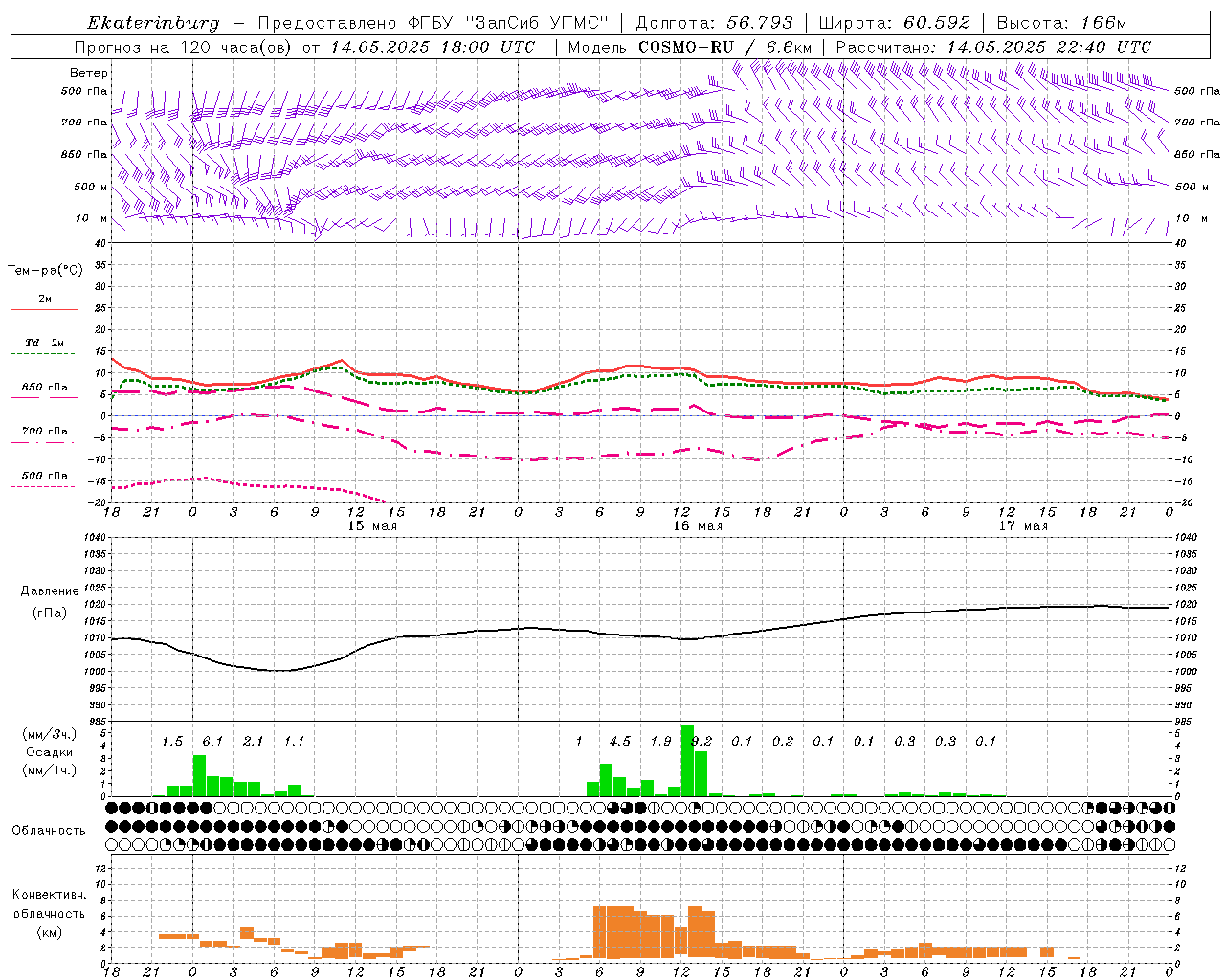Click the '(мм/3ч.)' precipitation unit label

pyautogui.click(x=50, y=735)
